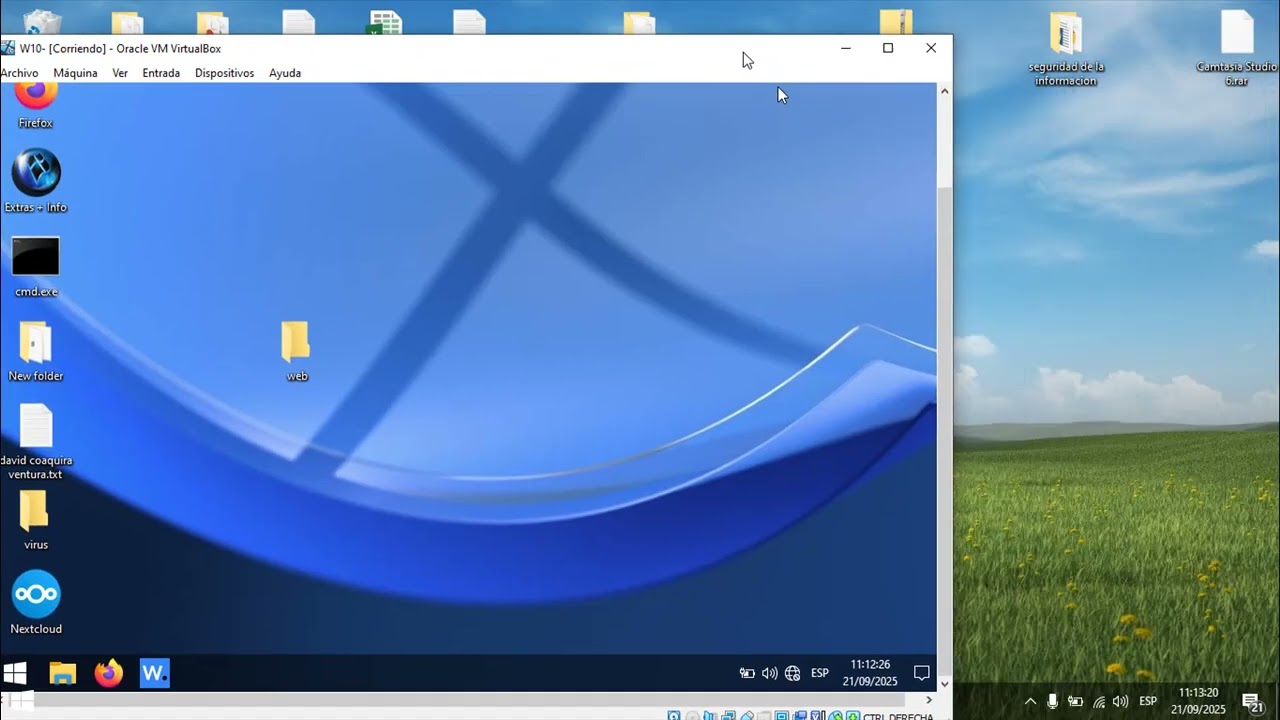Open File Explorer from the guest taskbar
This screenshot has height=720, width=1280.
pos(63,673)
